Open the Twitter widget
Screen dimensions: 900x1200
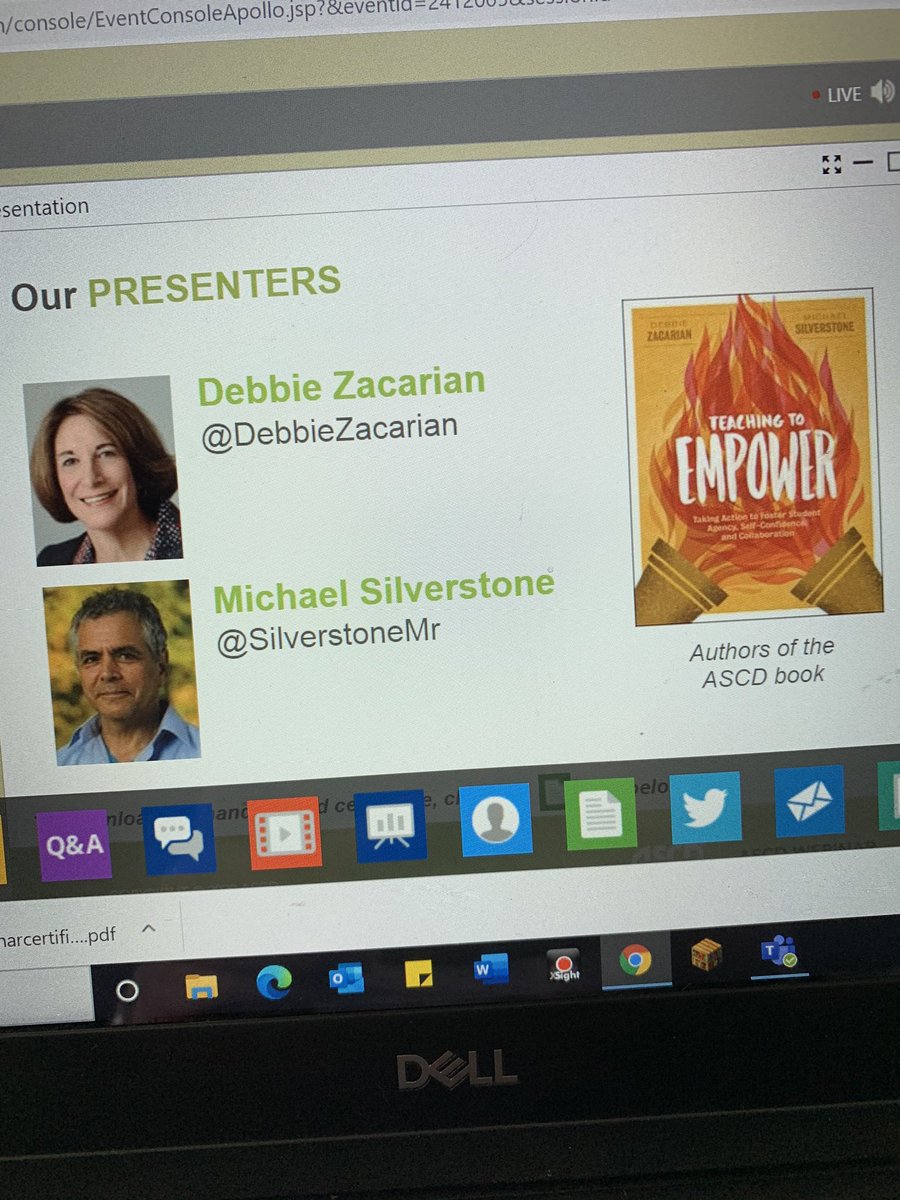click(x=706, y=807)
